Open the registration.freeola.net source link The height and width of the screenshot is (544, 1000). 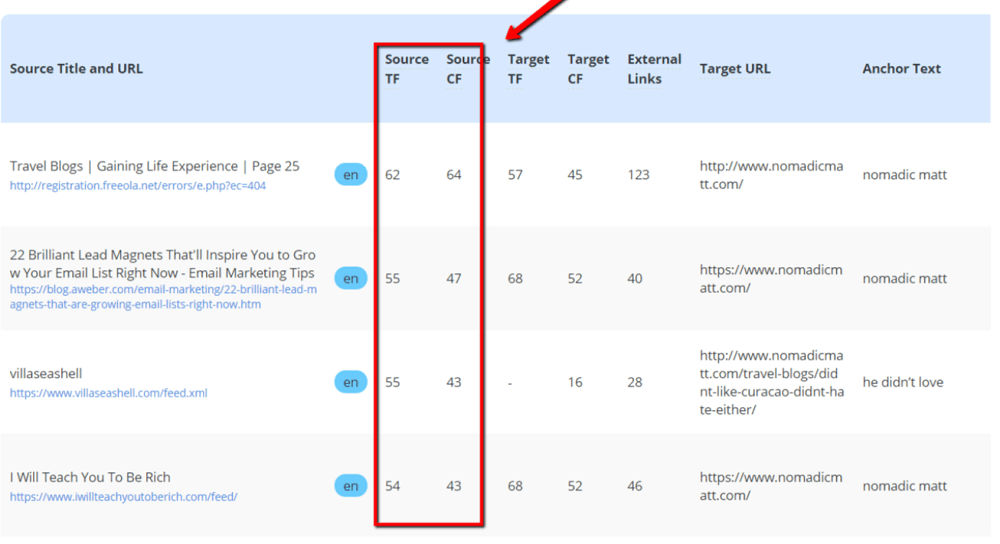[x=138, y=186]
